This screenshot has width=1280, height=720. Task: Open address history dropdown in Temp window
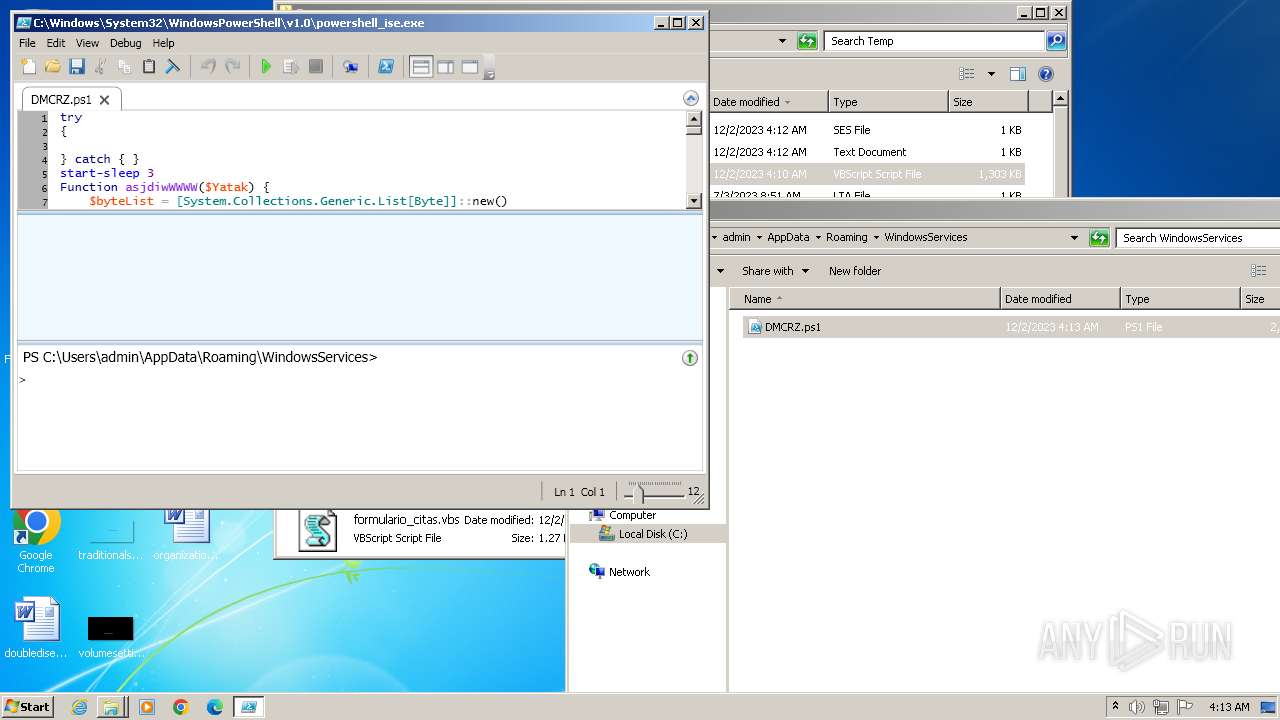coord(782,41)
